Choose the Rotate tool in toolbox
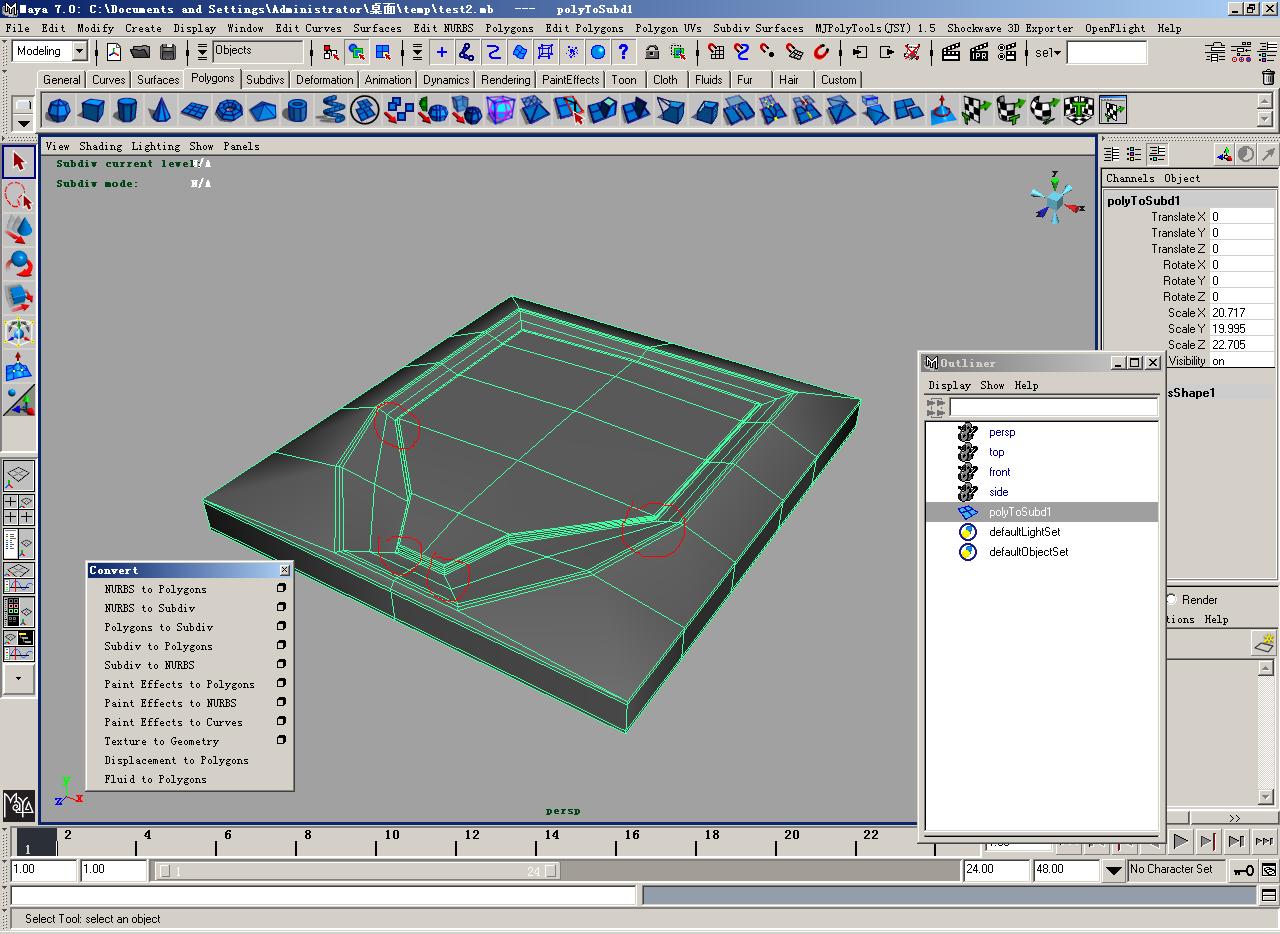The image size is (1280, 934). point(18,264)
